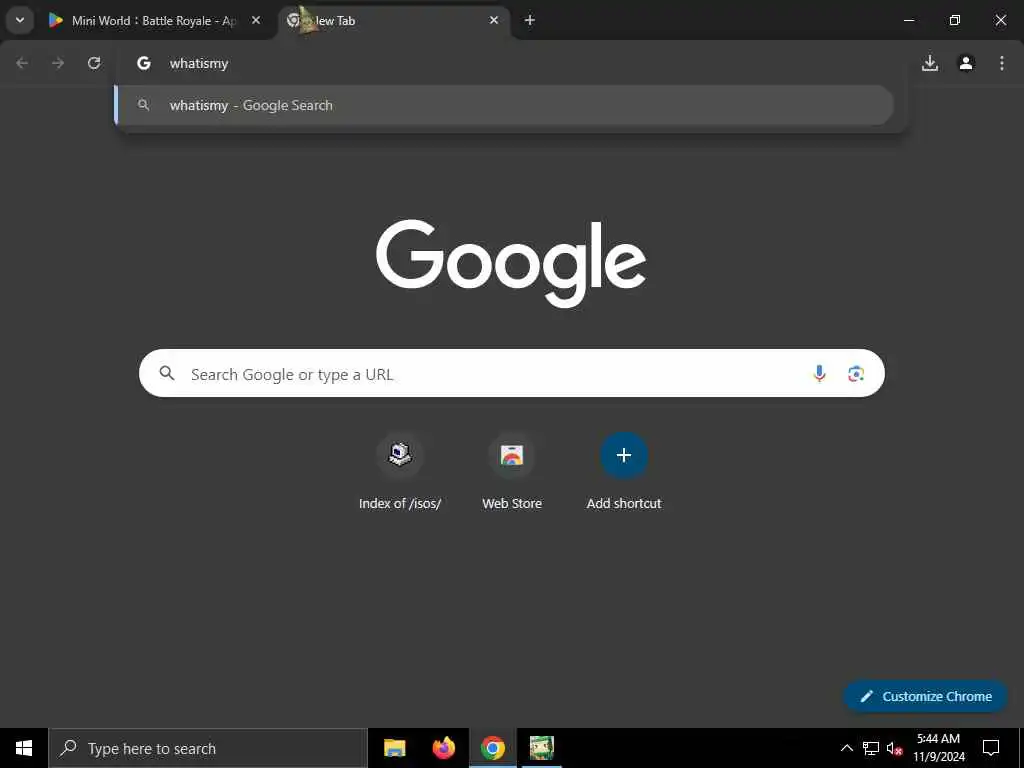Click the muted volume tray icon
1024x768 pixels.
pos(895,748)
